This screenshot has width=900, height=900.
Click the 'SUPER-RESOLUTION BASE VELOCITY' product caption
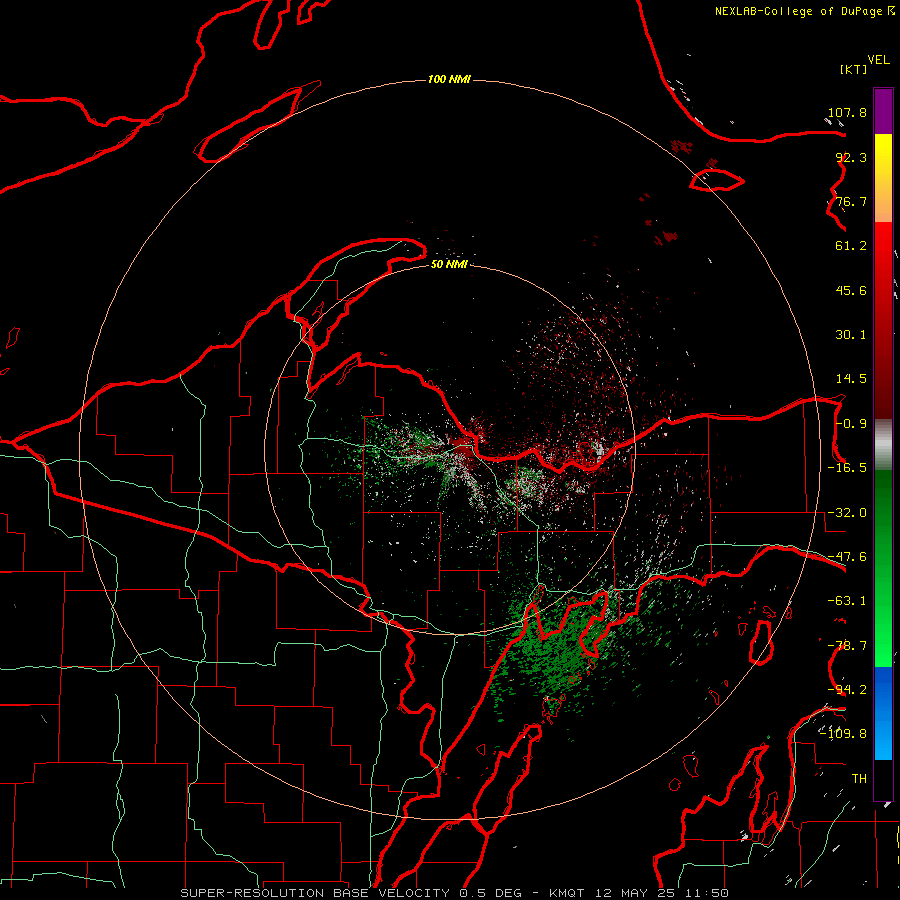point(315,893)
